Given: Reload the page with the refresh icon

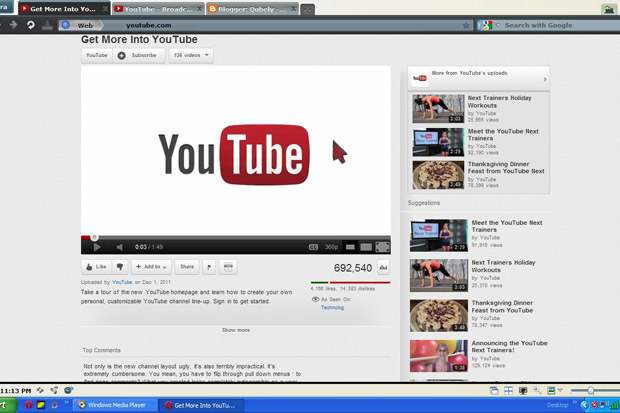Looking at the screenshot, I should coord(30,25).
